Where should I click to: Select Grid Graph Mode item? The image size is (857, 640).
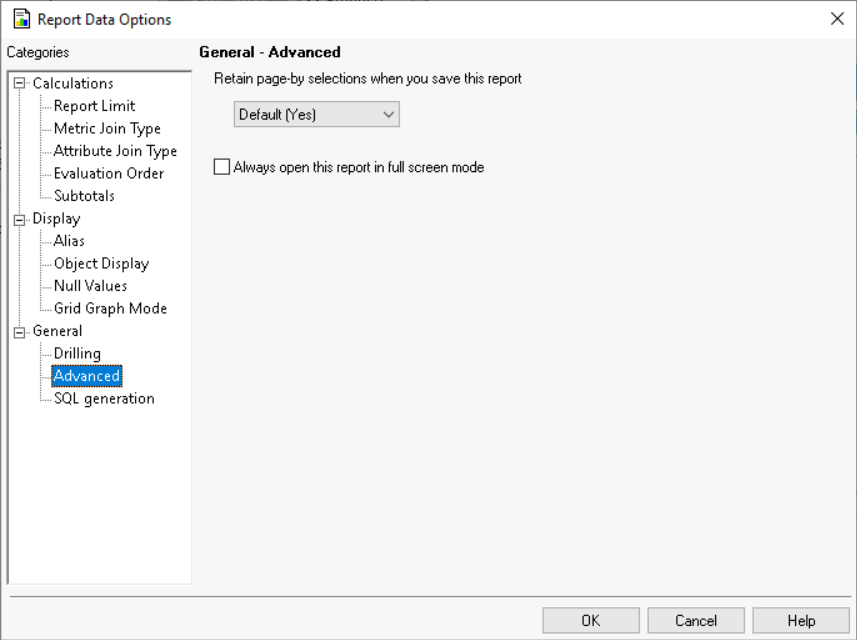110,309
